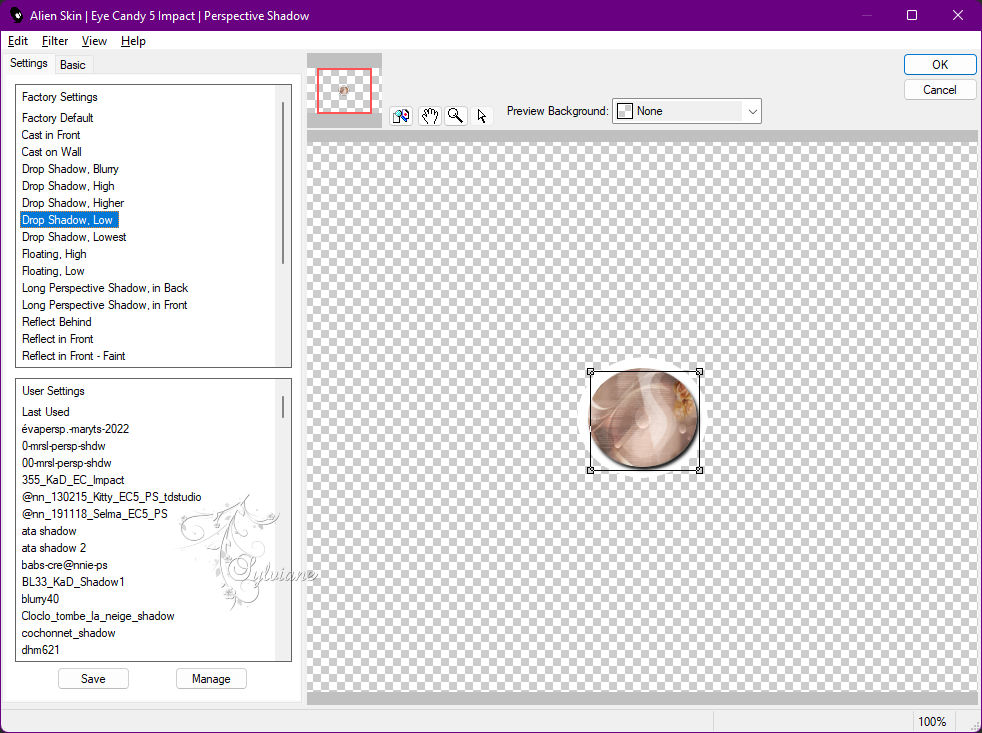Select 00-mrsl-persp-shdw user setting
This screenshot has height=733, width=982.
(66, 462)
